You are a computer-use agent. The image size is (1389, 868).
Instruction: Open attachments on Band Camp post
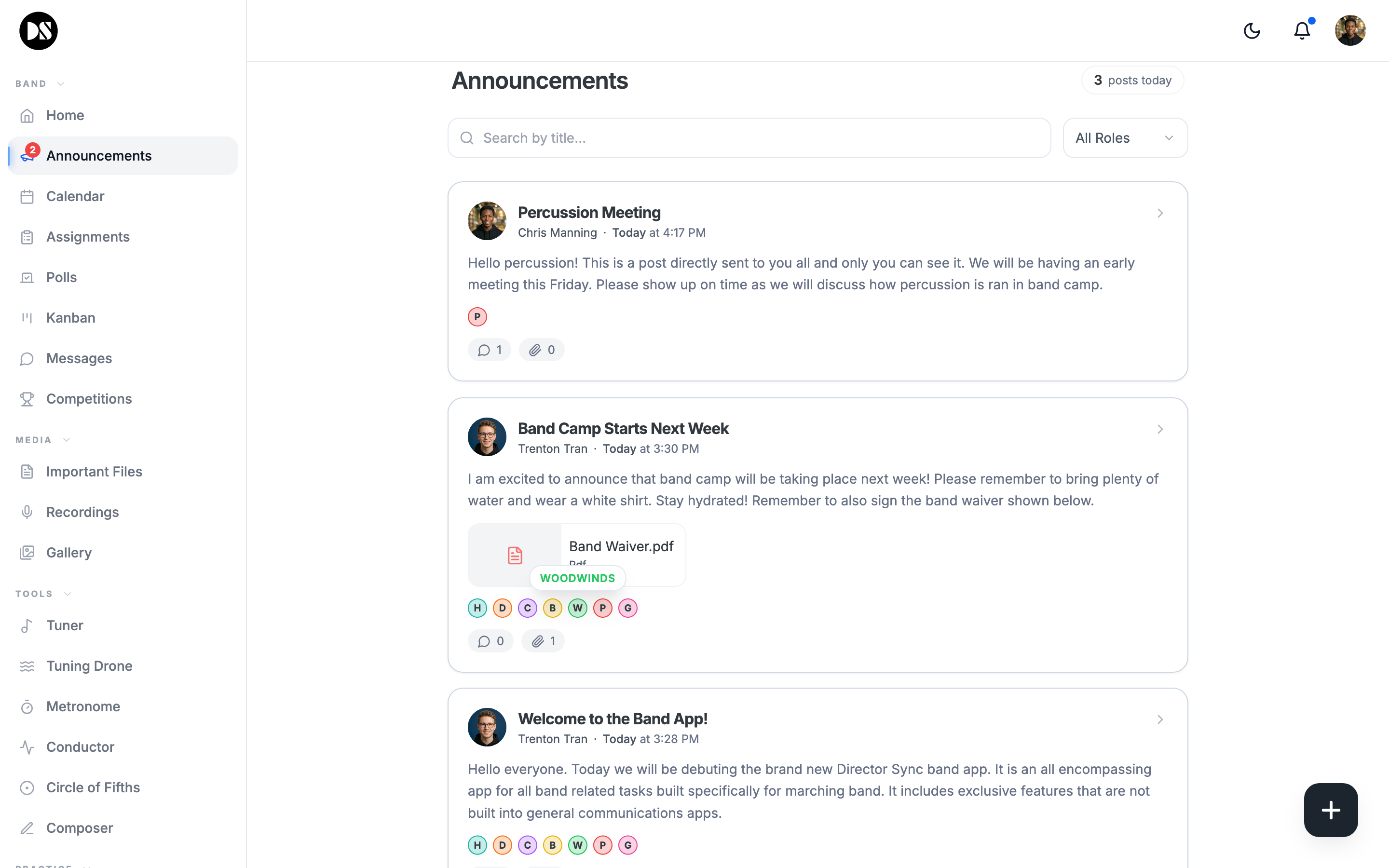543,641
